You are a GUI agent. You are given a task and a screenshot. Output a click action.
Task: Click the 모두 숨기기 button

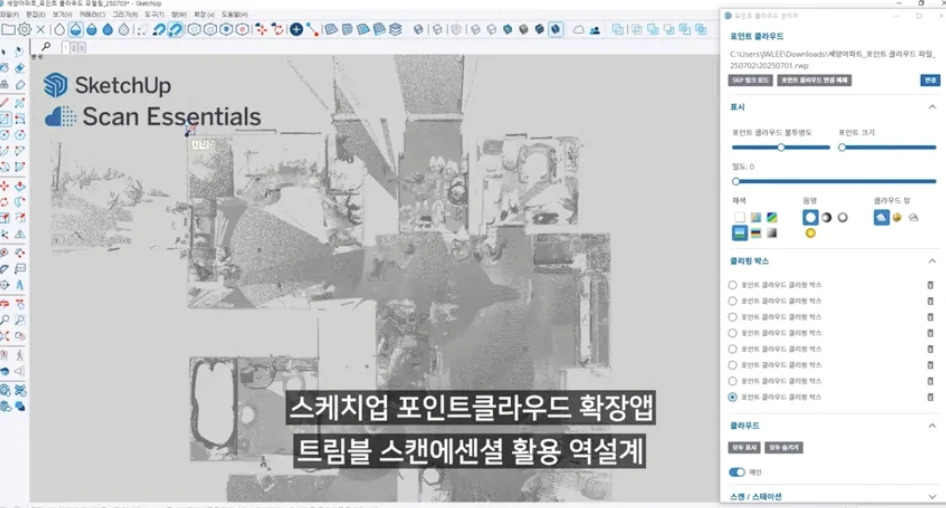[784, 448]
